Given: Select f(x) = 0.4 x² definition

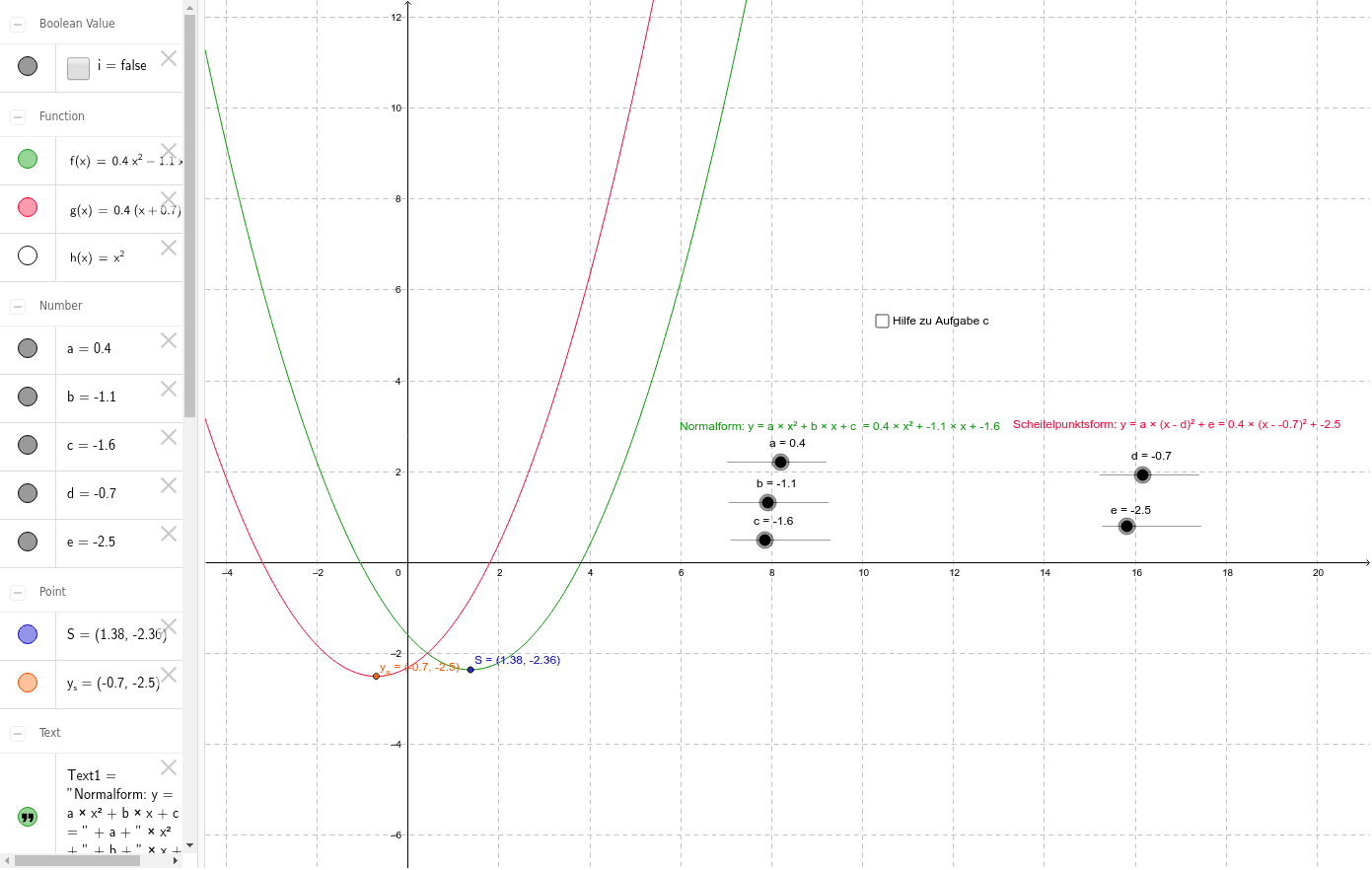Looking at the screenshot, I should click(125, 161).
